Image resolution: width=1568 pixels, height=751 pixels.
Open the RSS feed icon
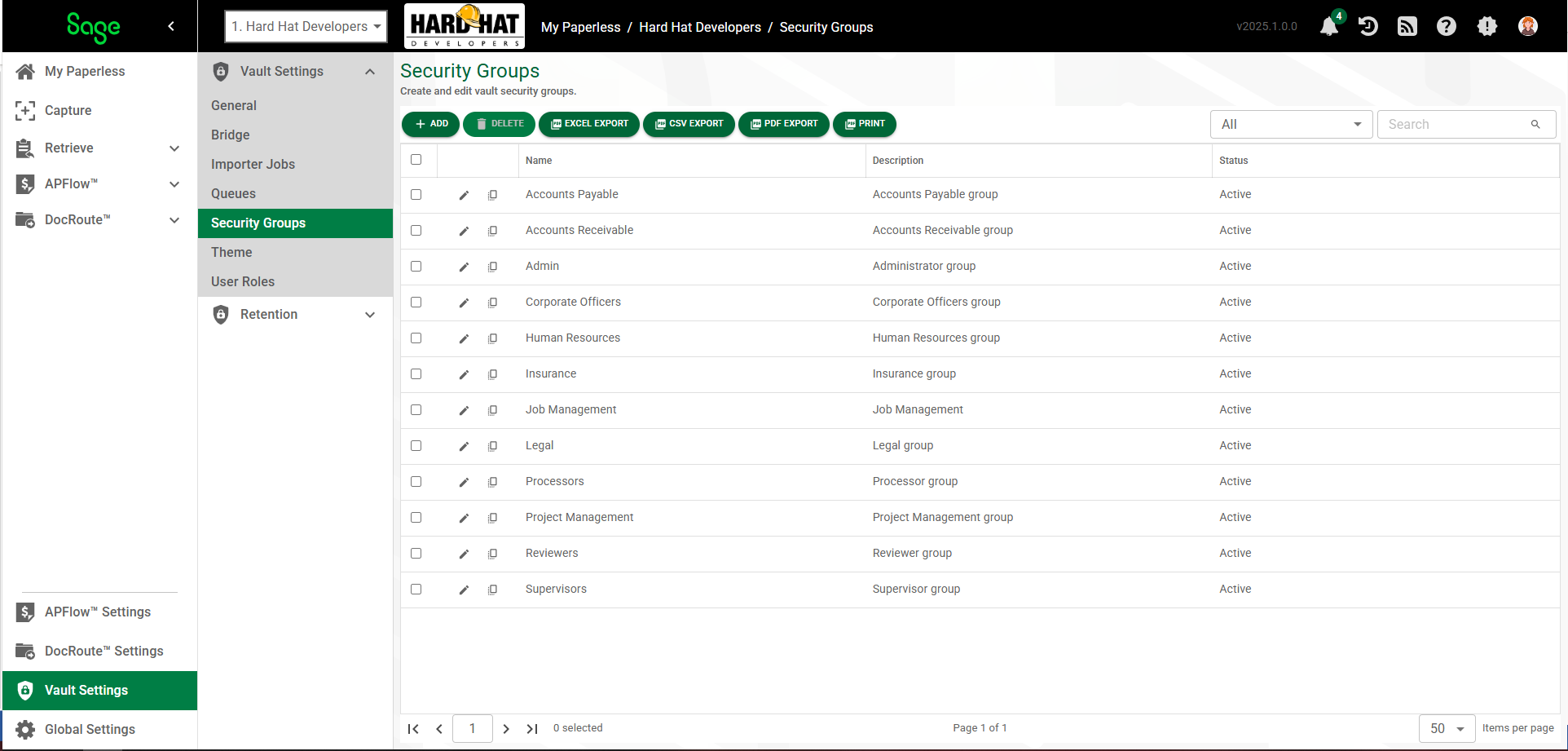(x=1407, y=26)
